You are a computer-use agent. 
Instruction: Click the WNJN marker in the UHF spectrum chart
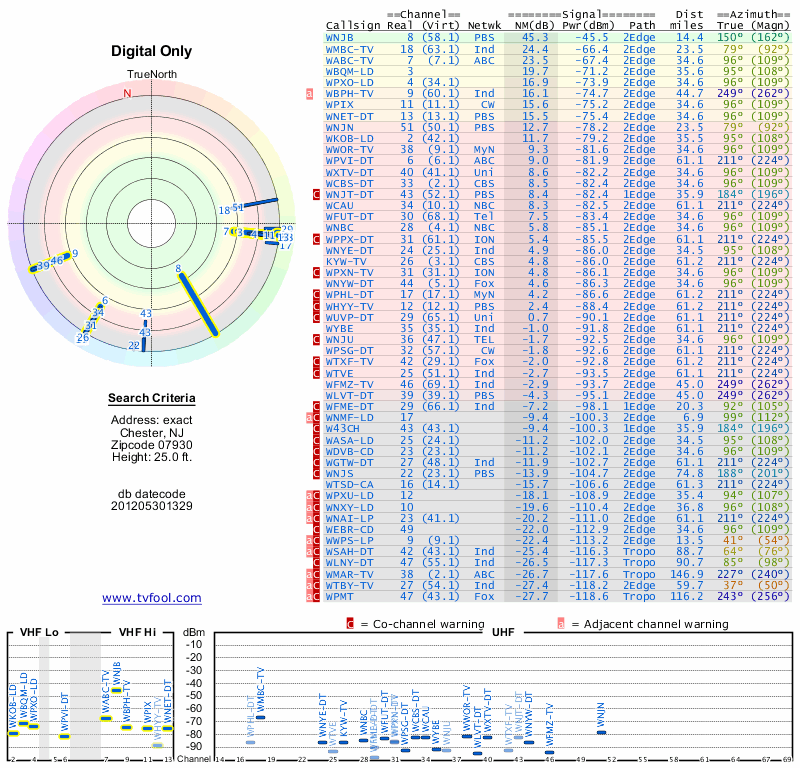pos(601,732)
